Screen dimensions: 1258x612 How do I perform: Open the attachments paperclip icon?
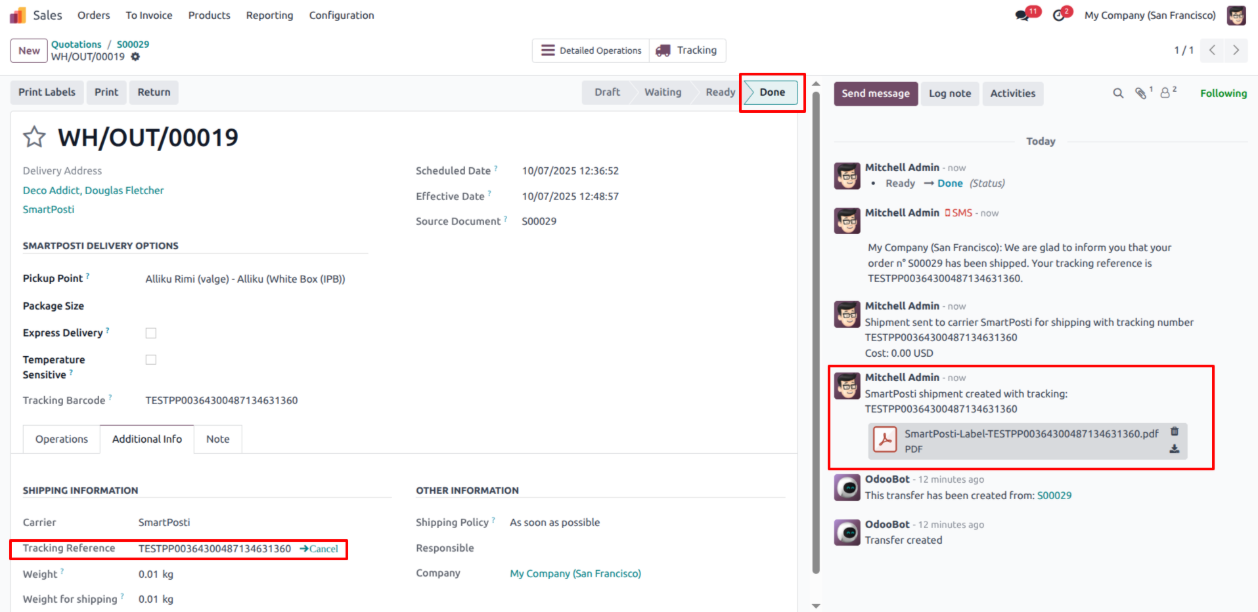point(1141,93)
